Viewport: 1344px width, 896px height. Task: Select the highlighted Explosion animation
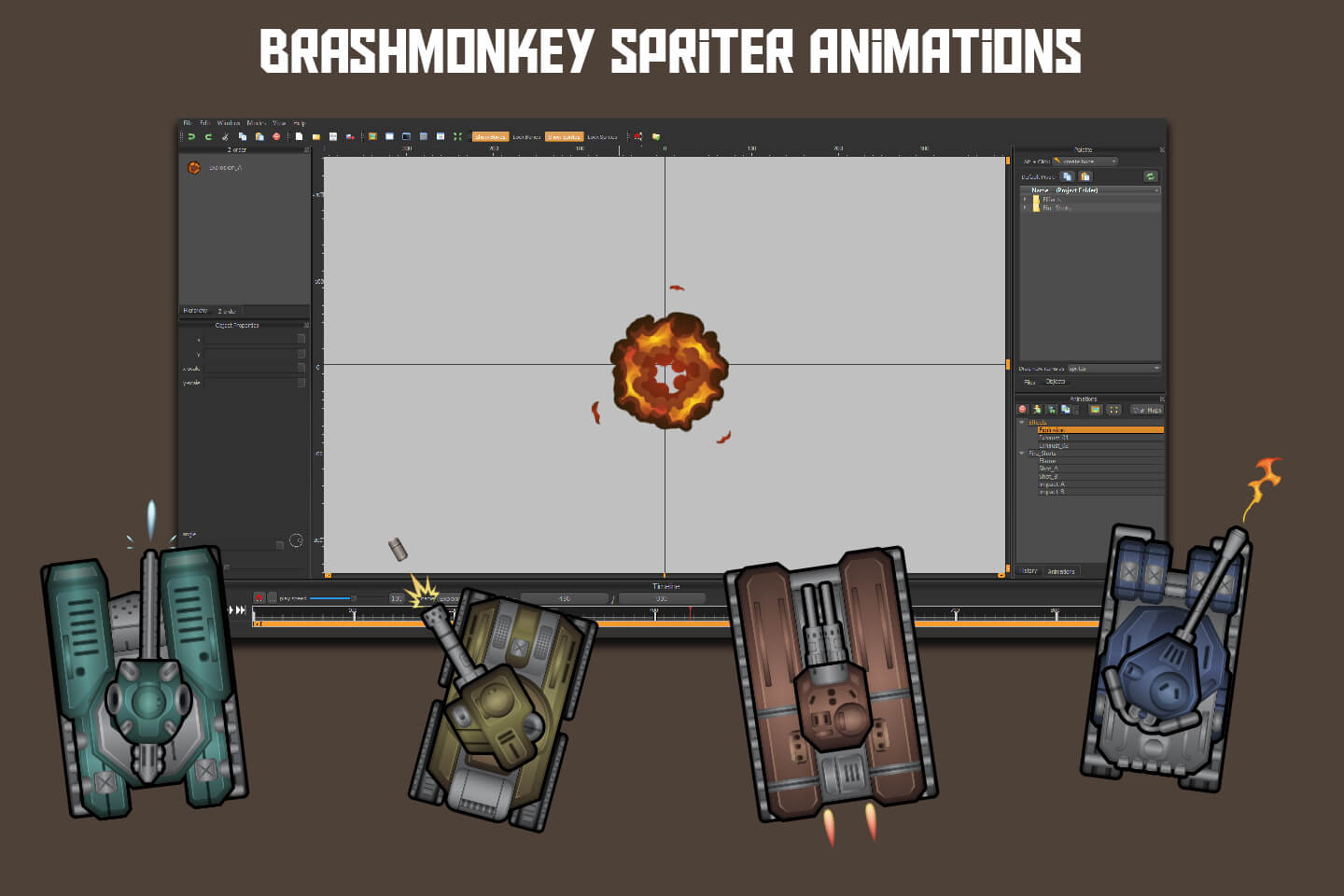click(x=1100, y=430)
